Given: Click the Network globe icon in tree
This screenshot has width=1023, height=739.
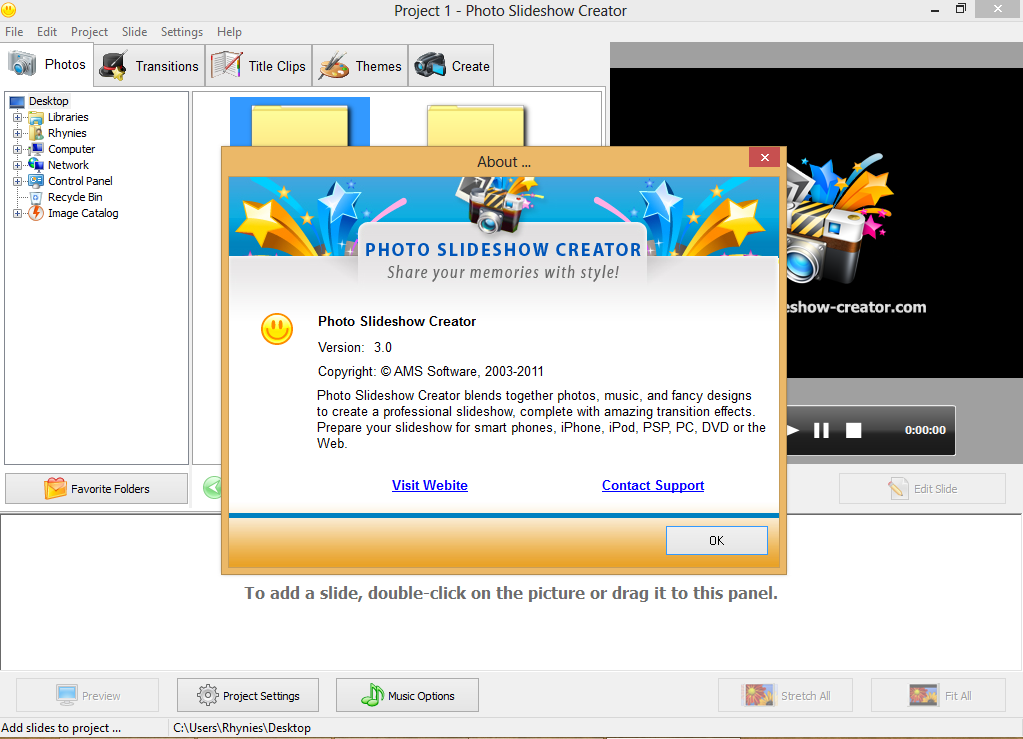Looking at the screenshot, I should [37, 165].
